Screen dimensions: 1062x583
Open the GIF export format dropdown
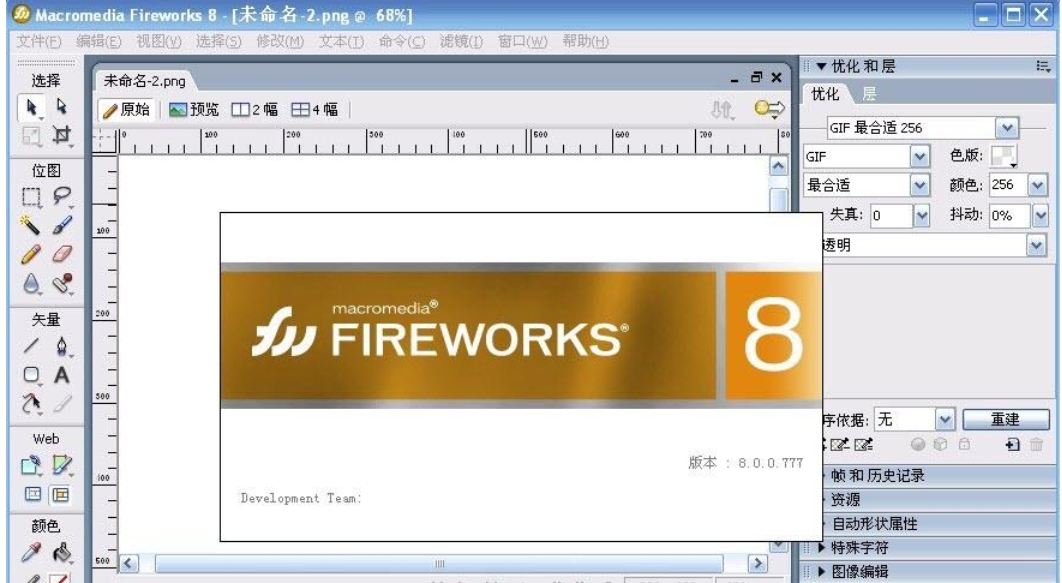tap(919, 157)
